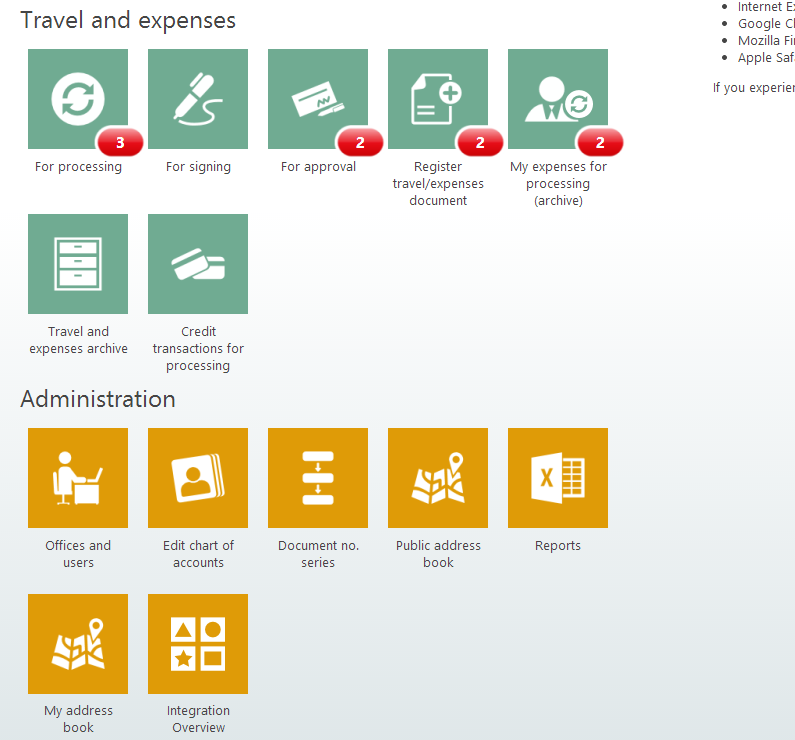This screenshot has height=740, width=795.
Task: Click 'Integration Overview' label
Action: tap(198, 719)
